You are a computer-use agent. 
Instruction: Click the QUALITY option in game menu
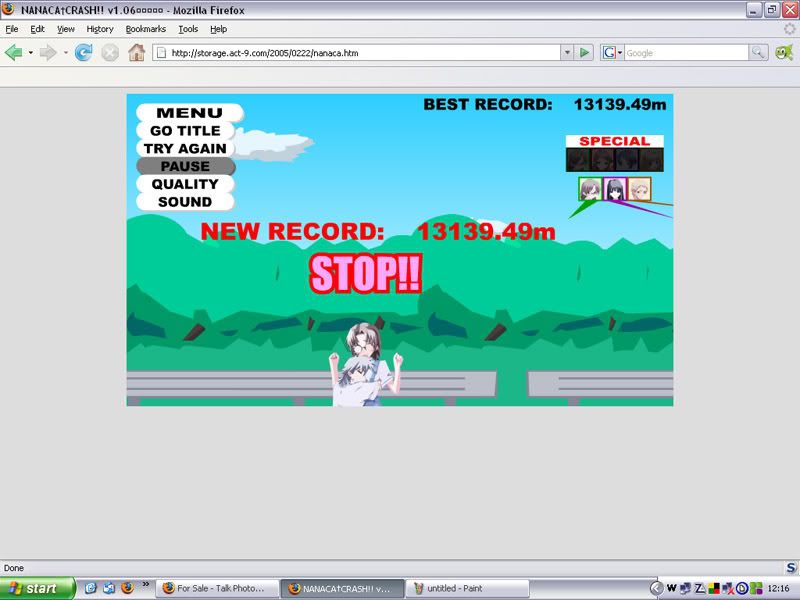[185, 184]
